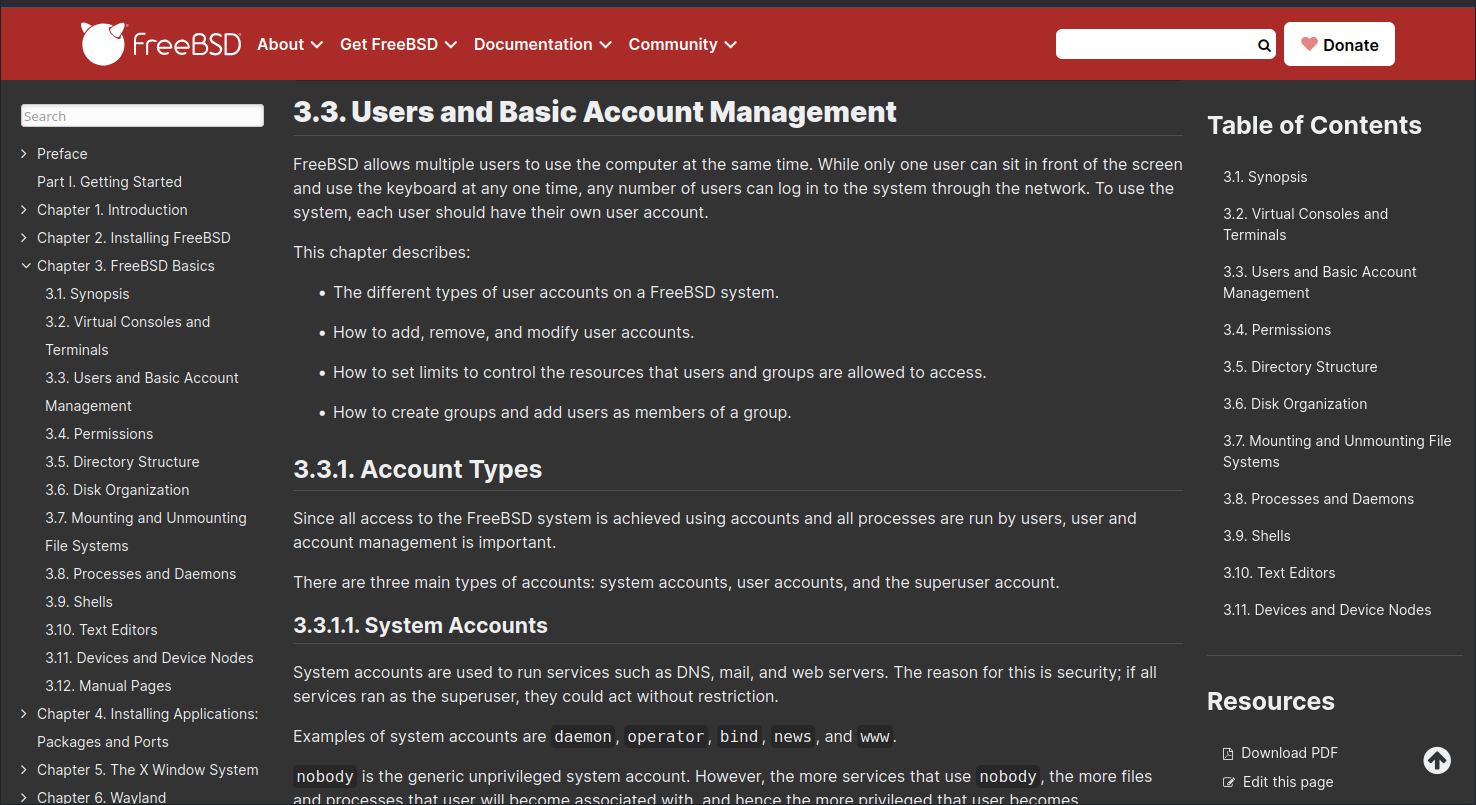
Task: Go to 3.6. Disk Organization in Table of Contents
Action: (x=1295, y=404)
